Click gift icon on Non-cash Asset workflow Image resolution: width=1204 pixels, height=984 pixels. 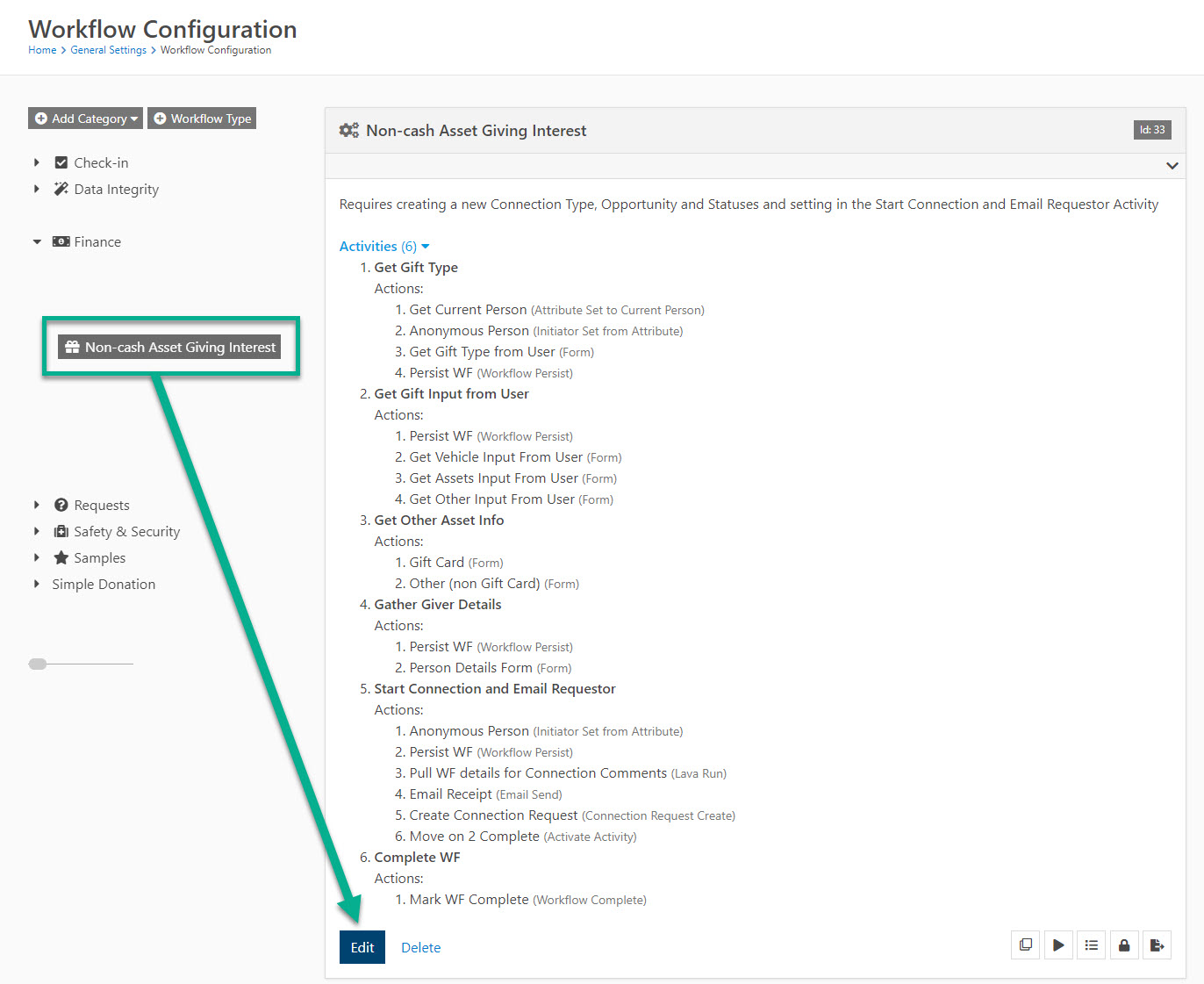click(x=72, y=347)
